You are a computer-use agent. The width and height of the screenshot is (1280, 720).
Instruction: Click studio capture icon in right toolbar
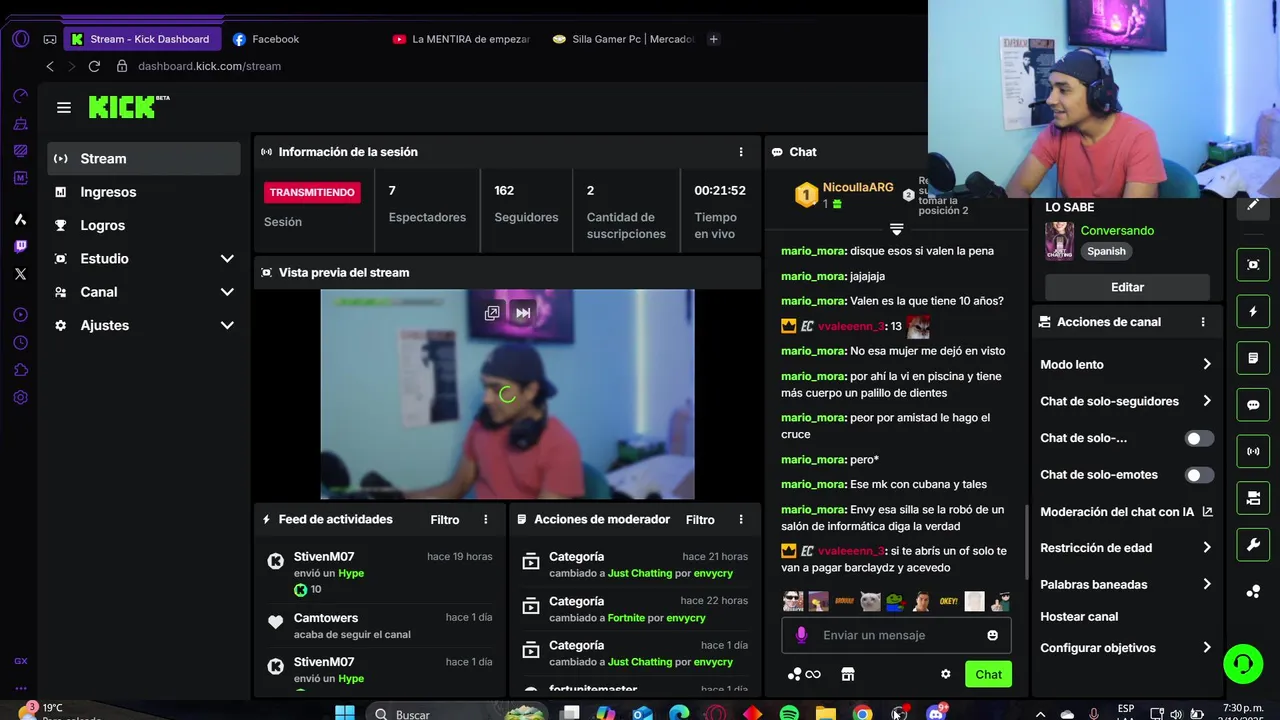(x=1253, y=264)
